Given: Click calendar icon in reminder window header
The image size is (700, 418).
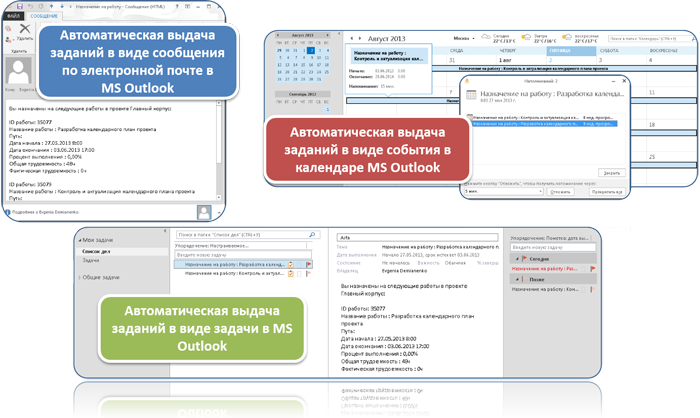Looking at the screenshot, I should tap(471, 95).
